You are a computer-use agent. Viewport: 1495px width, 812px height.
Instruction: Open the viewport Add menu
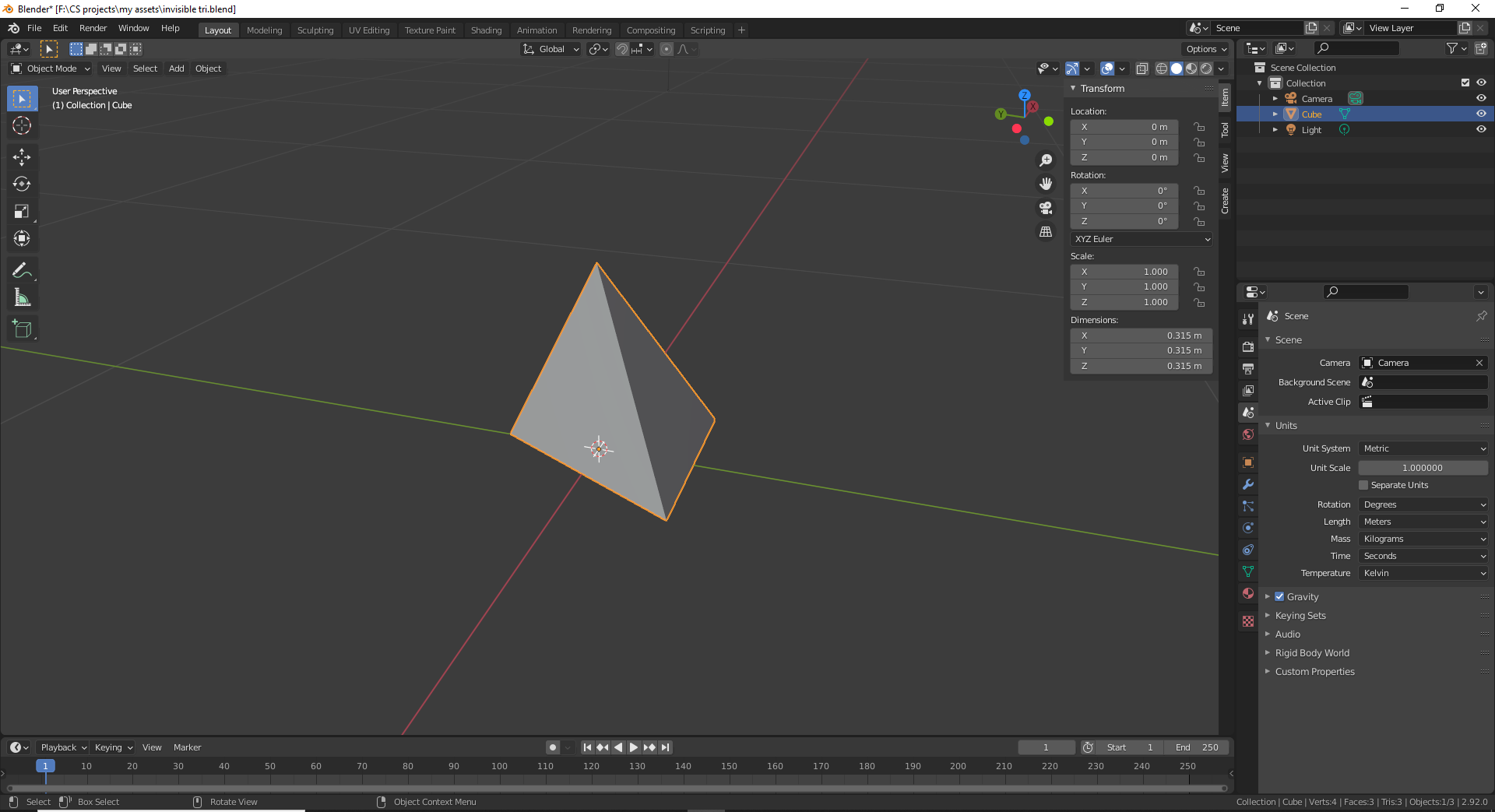177,69
